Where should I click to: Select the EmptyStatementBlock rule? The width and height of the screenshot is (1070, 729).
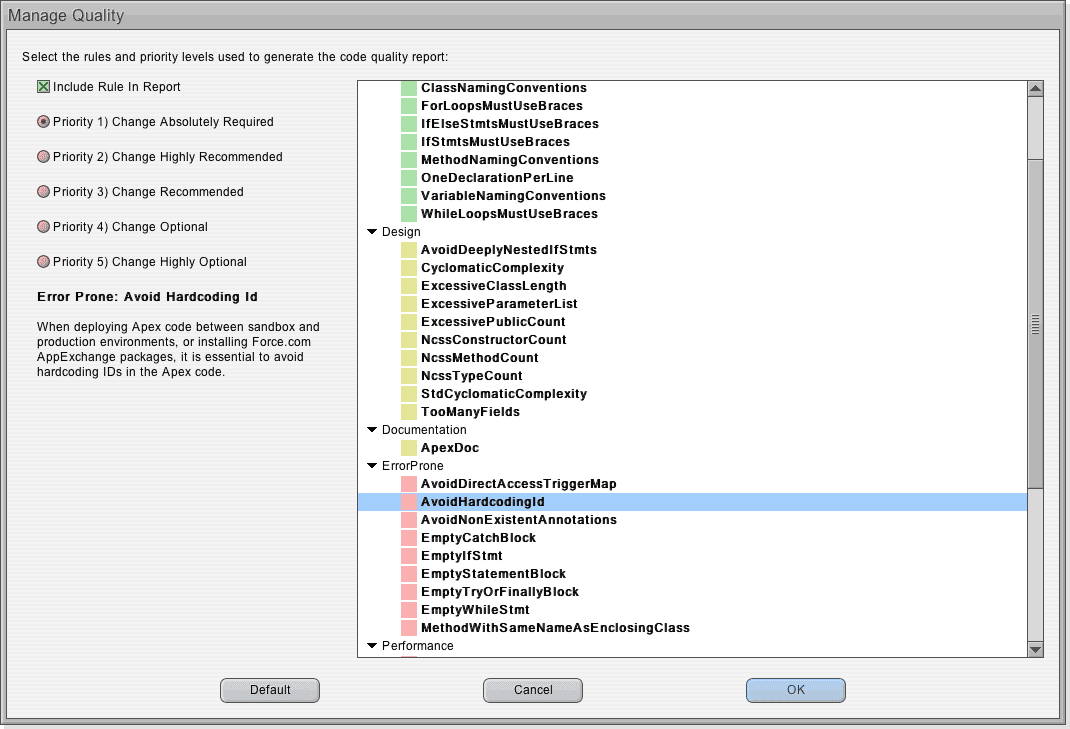coord(493,574)
